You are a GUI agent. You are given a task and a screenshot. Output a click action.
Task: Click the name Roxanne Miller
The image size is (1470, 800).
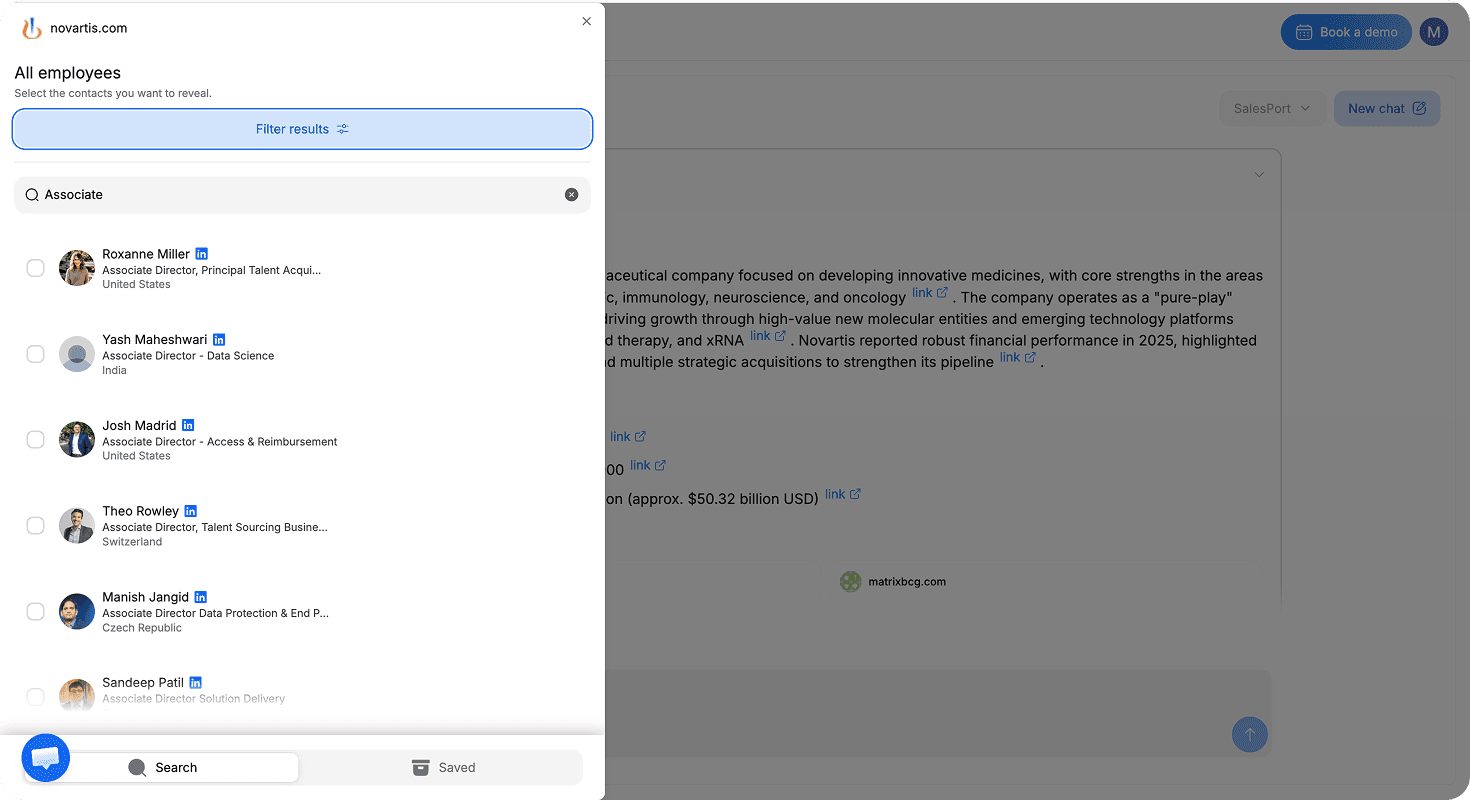[x=146, y=254]
